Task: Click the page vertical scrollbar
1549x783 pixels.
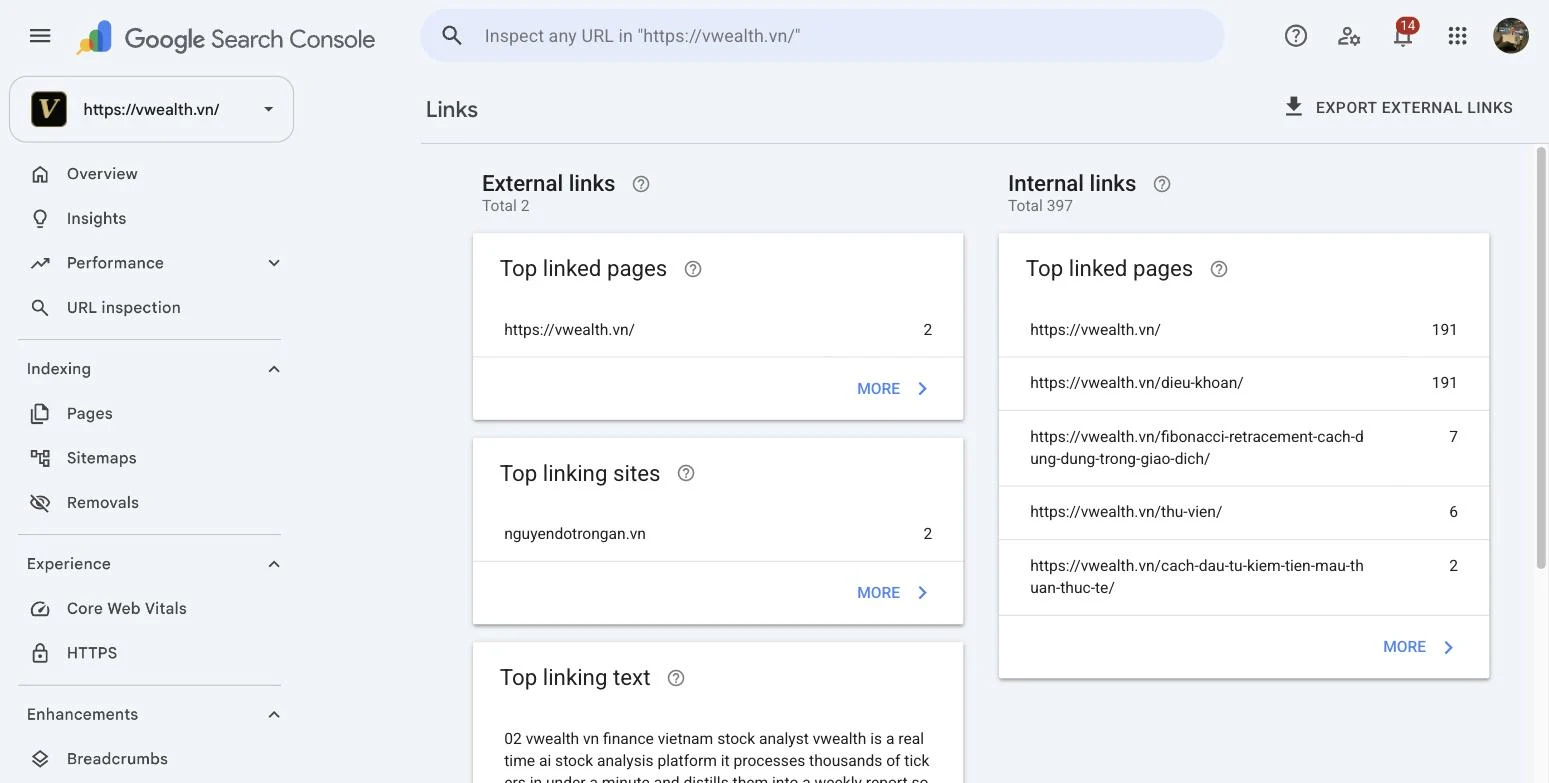Action: click(1541, 357)
